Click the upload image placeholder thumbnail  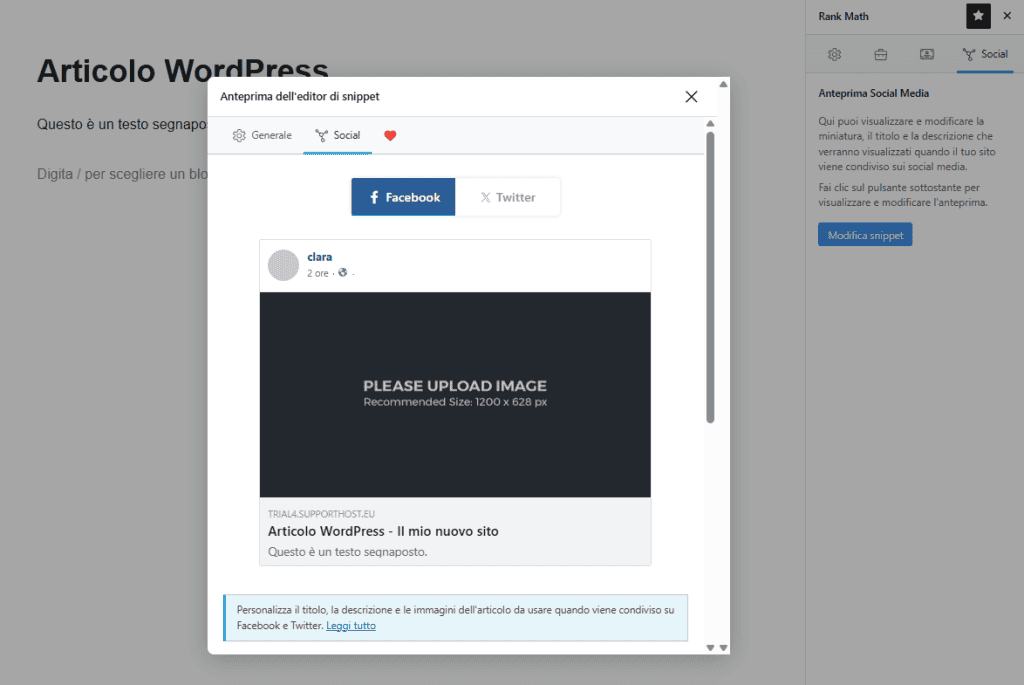(455, 394)
